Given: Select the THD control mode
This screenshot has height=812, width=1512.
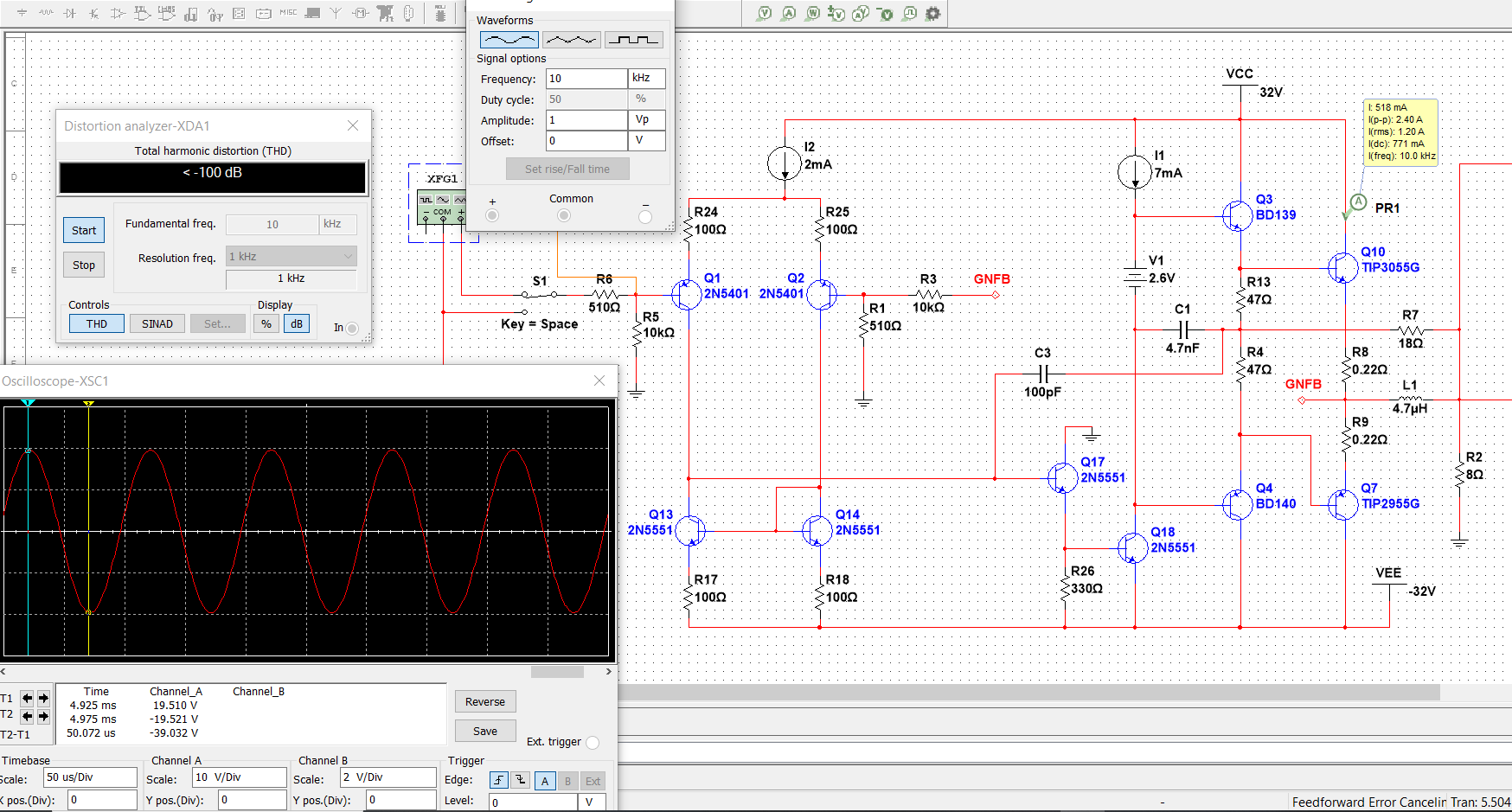Looking at the screenshot, I should pos(97,323).
